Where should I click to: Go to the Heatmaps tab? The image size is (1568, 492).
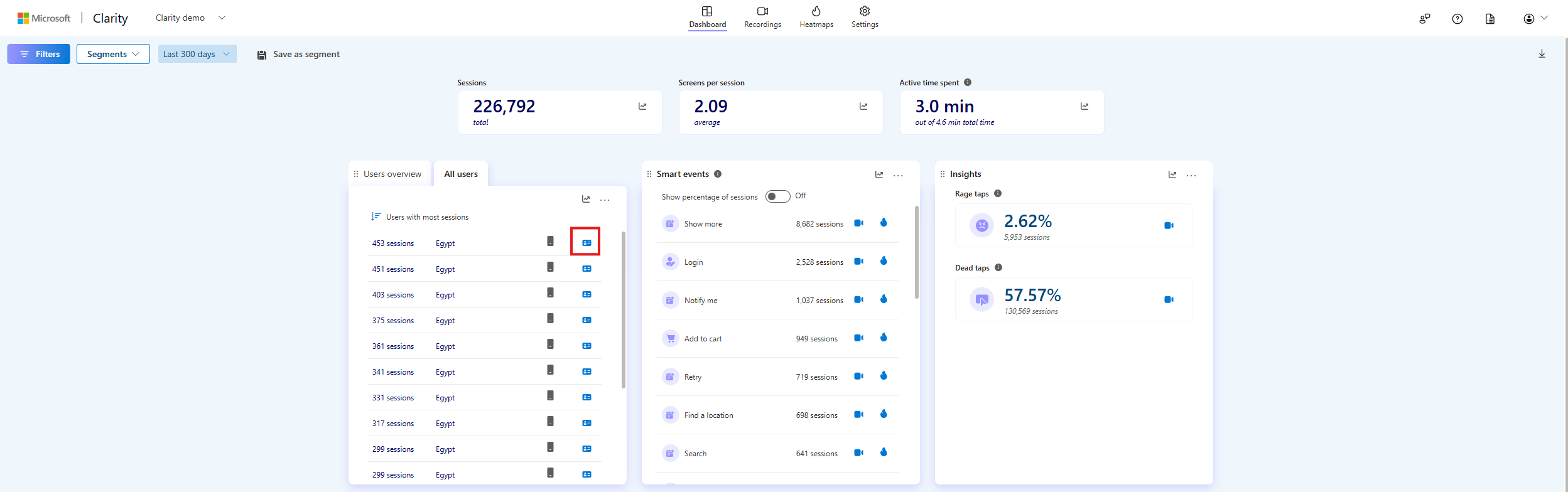(x=816, y=18)
